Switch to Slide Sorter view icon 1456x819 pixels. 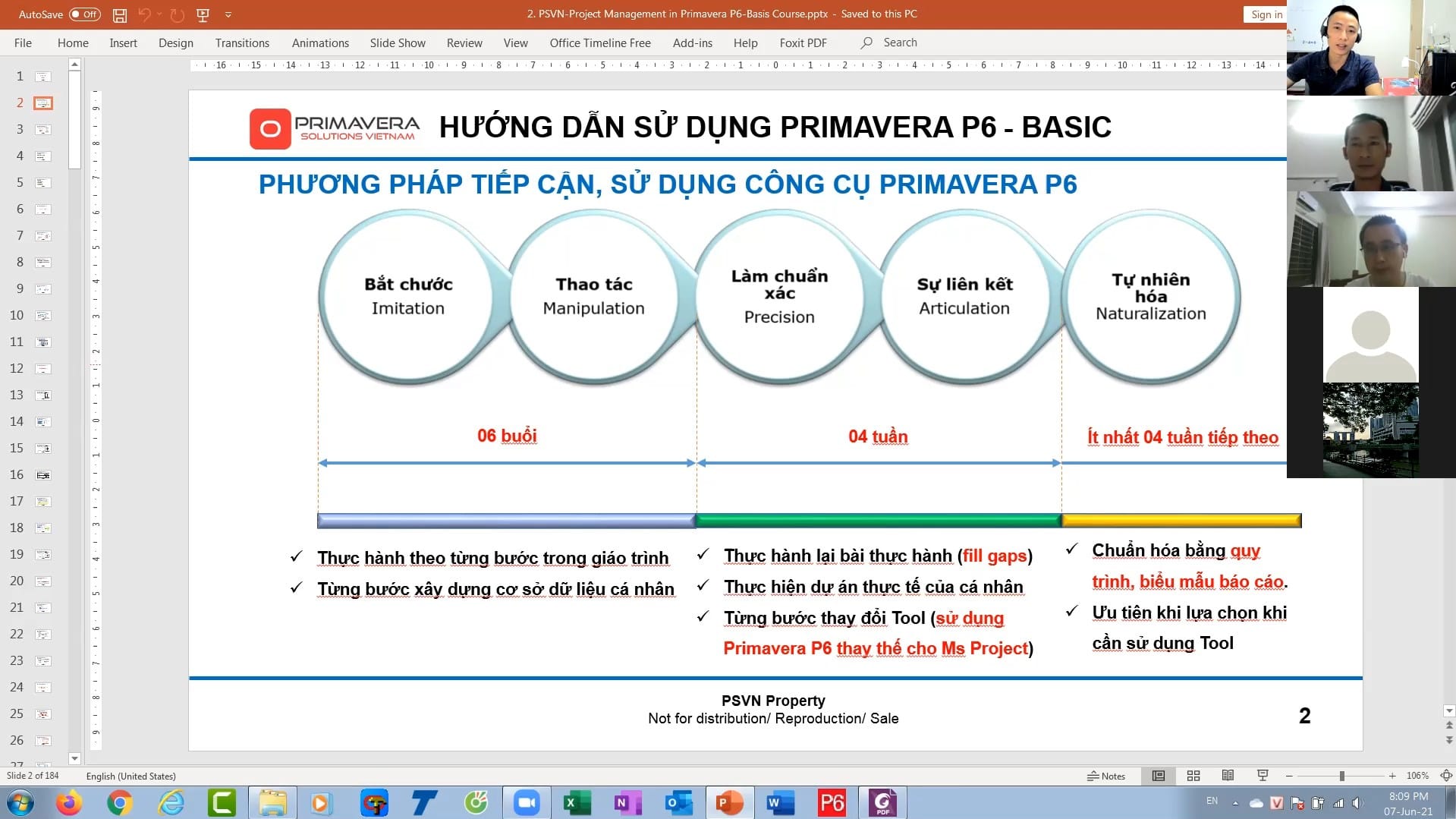click(1193, 776)
